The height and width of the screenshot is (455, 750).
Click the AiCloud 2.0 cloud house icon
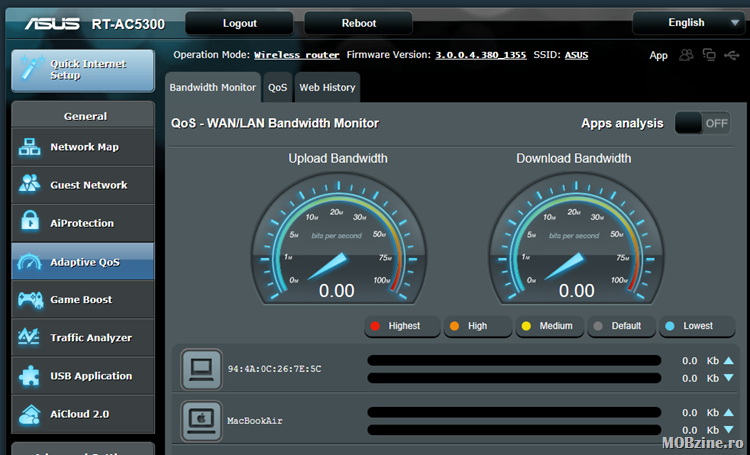pyautogui.click(x=30, y=414)
